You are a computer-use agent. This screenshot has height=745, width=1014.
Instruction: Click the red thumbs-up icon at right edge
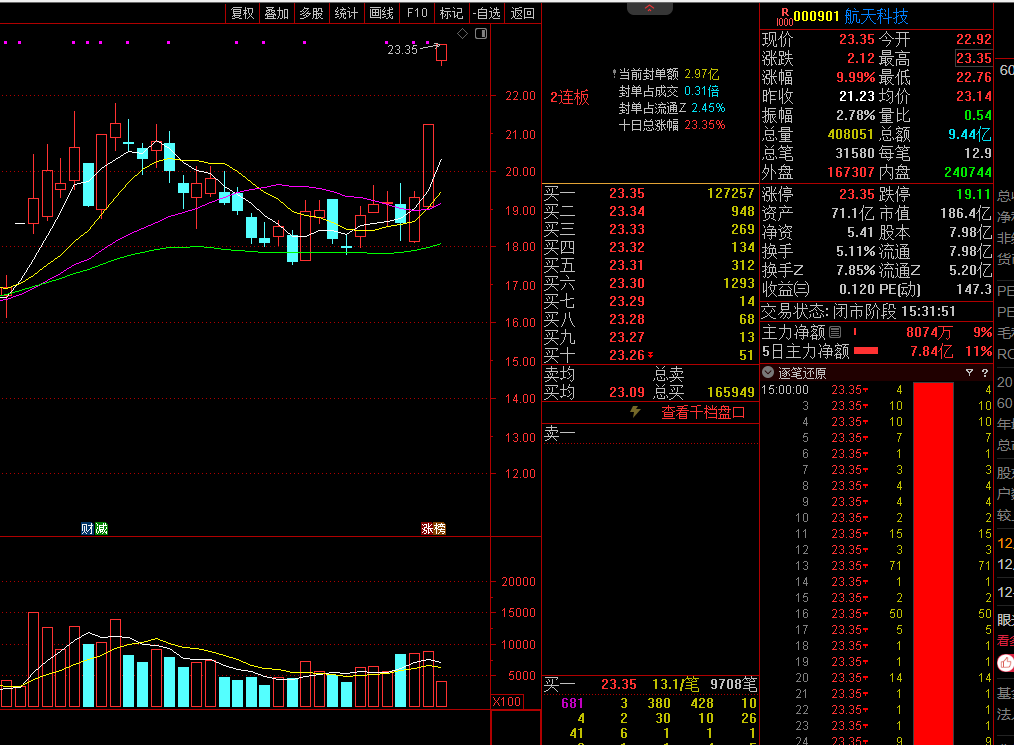tap(1006, 663)
